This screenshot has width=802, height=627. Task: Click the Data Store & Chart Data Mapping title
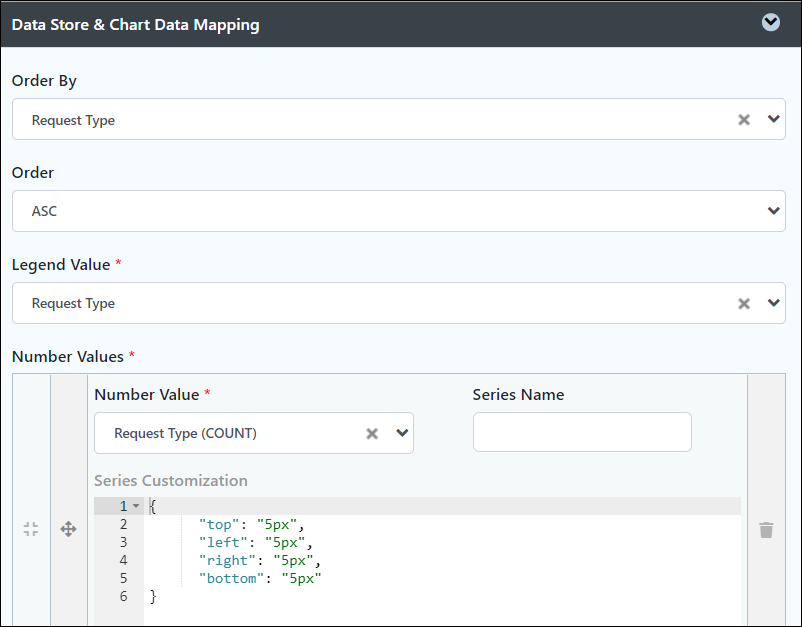136,25
